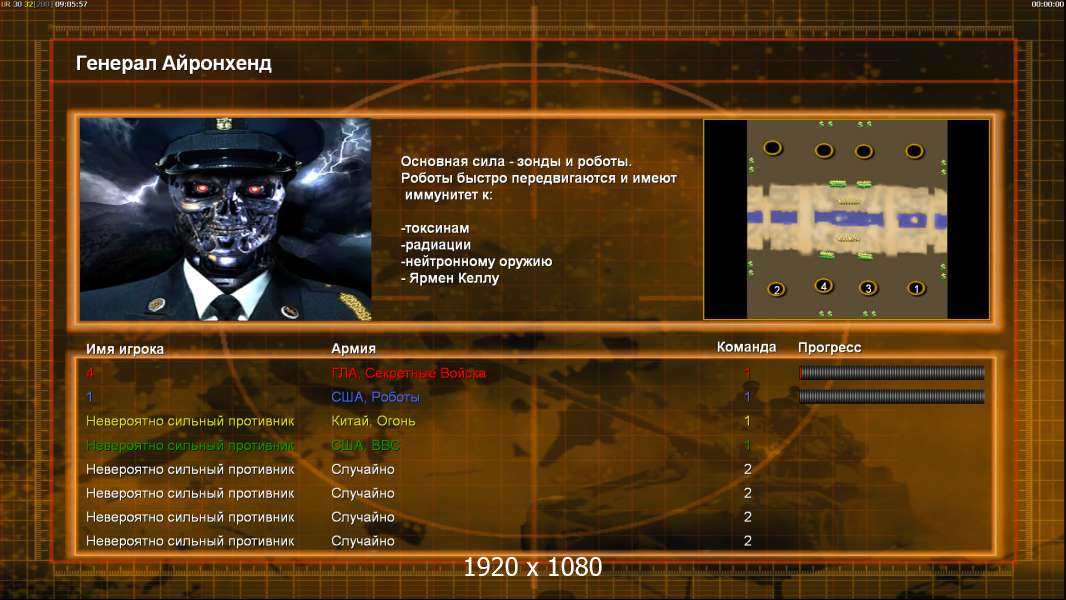Click the opponent name in the 'Китай, Огонь' row
1066x600 pixels.
(x=190, y=421)
